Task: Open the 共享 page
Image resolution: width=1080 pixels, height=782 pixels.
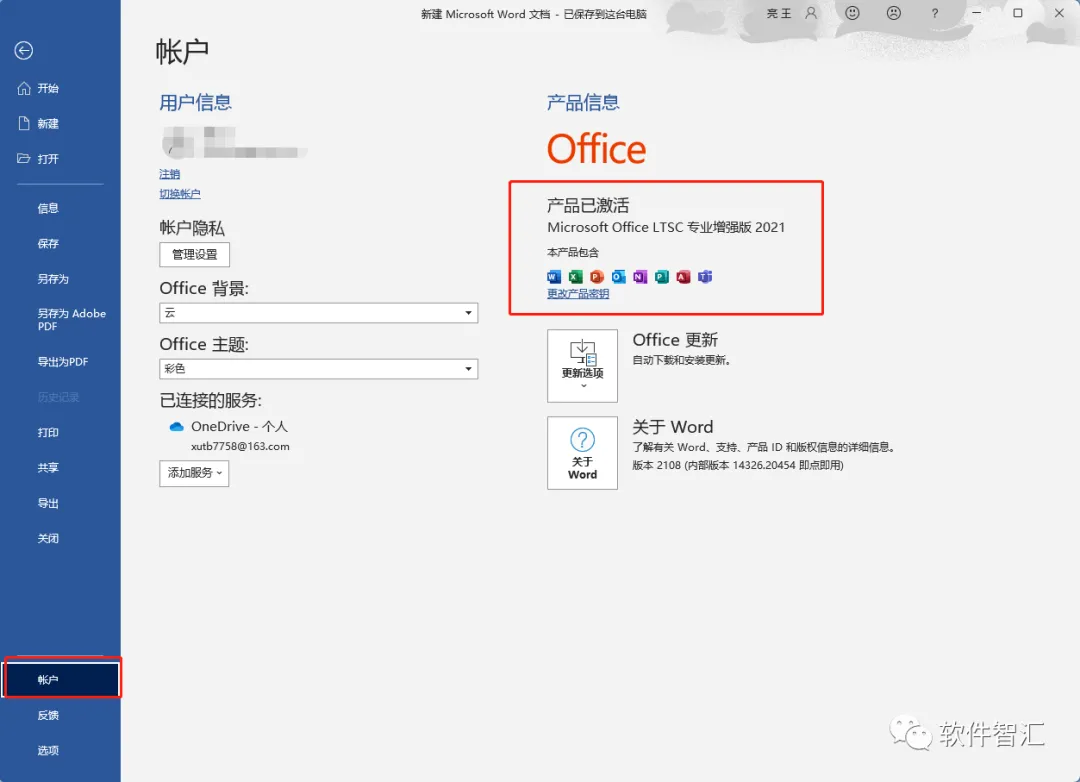Action: [48, 467]
